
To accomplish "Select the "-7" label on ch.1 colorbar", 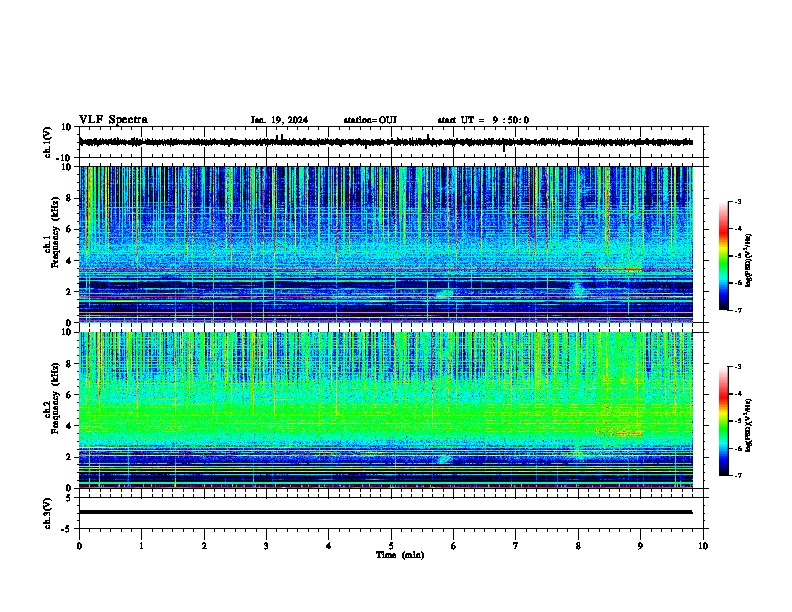I will pyautogui.click(x=737, y=310).
